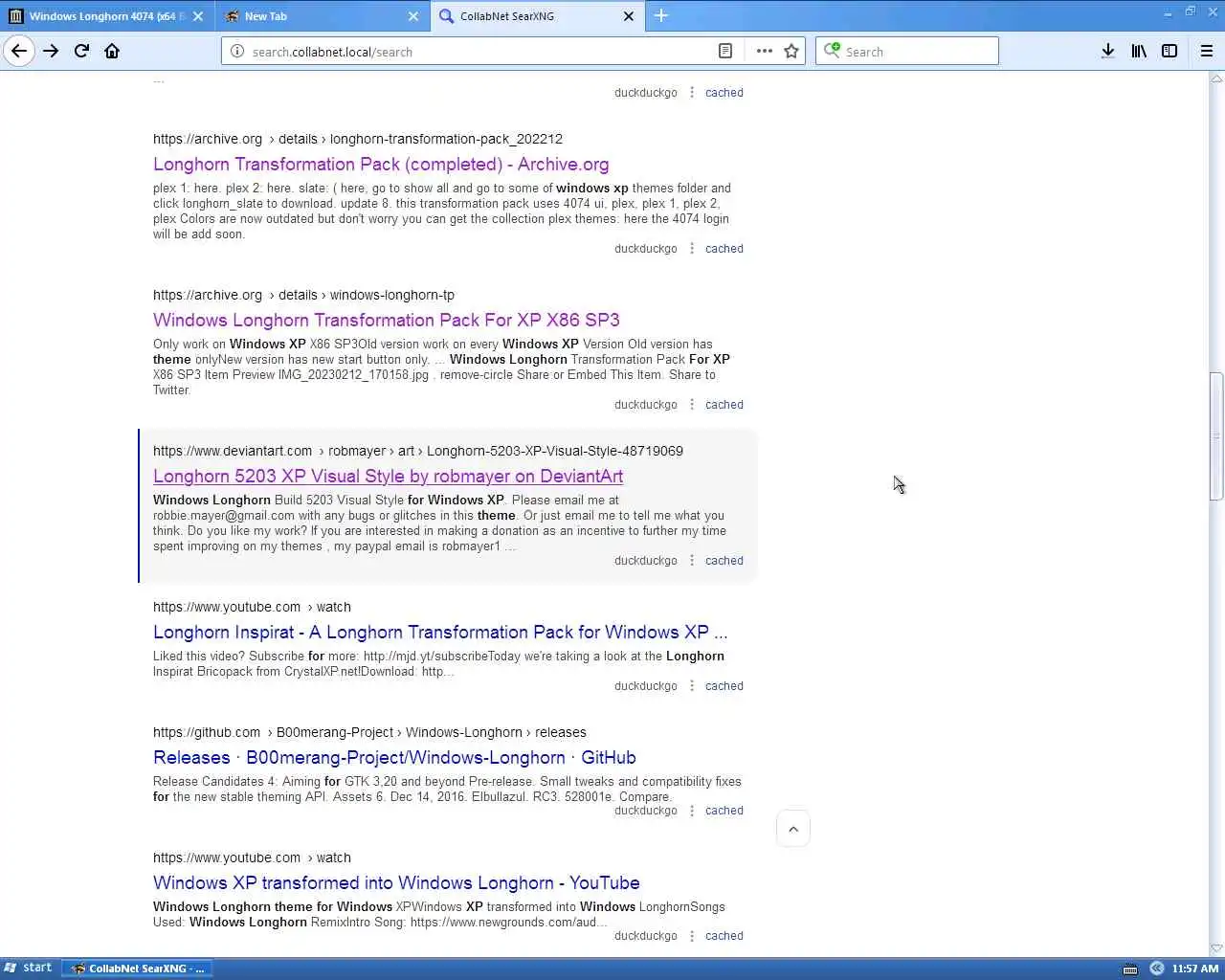Bookmark this page with star icon
This screenshot has width=1225, height=980.
coord(791,52)
